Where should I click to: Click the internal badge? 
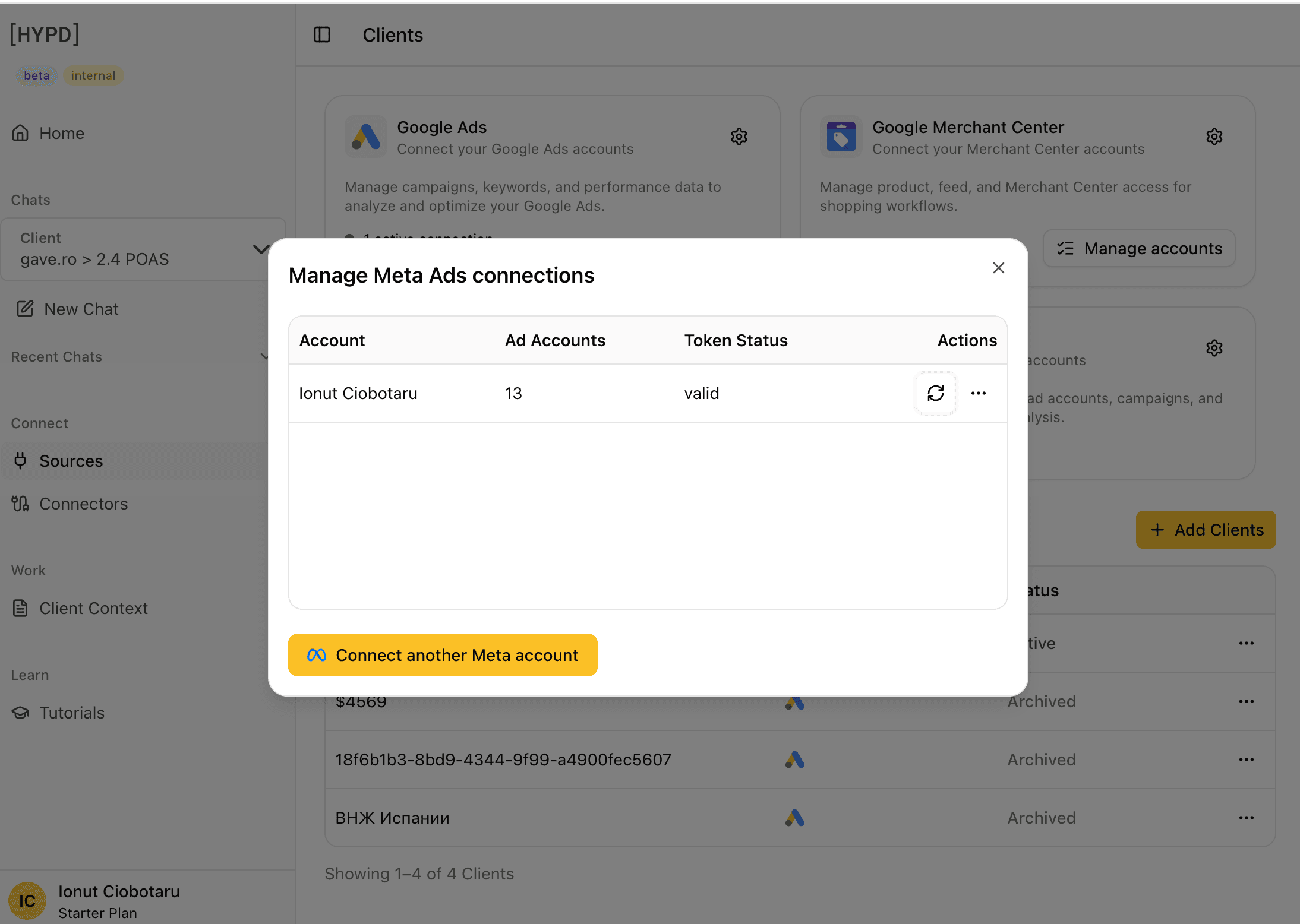coord(93,75)
